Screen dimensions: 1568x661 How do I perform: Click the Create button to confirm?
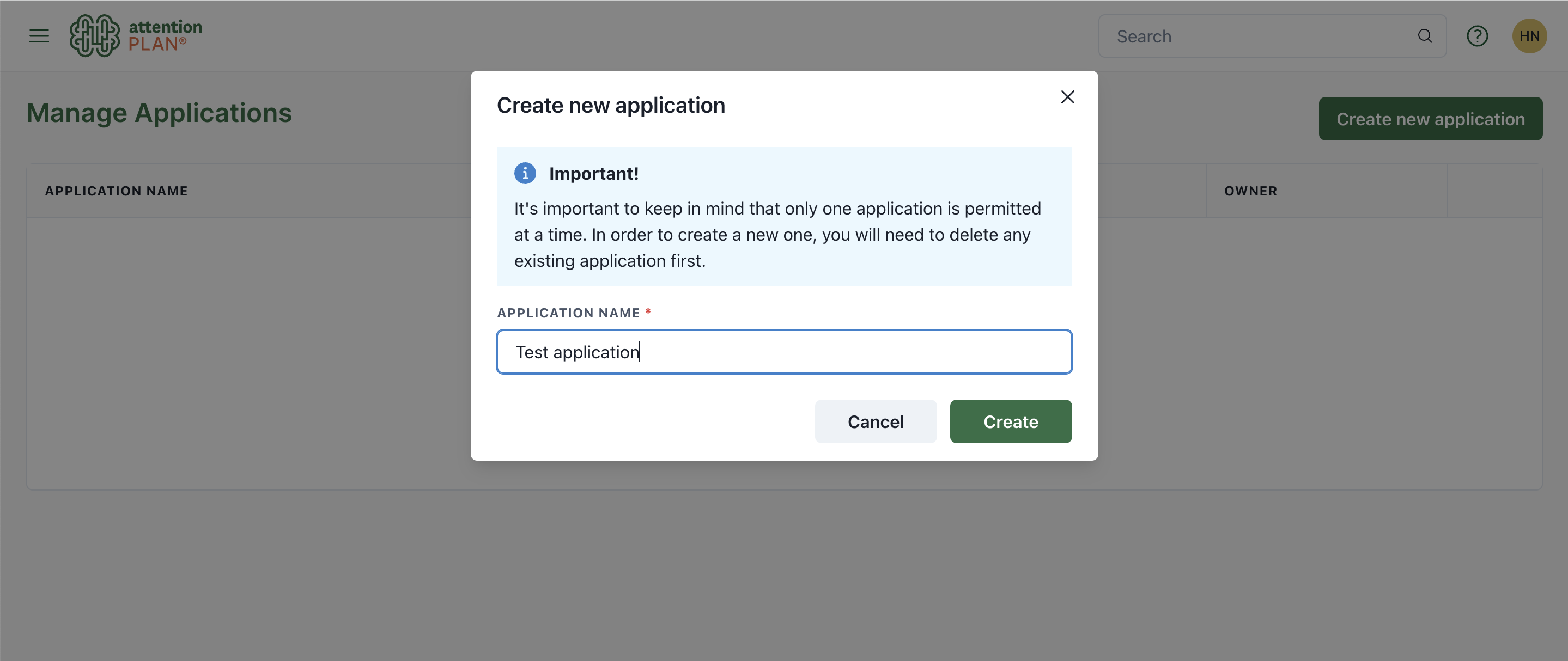pyautogui.click(x=1010, y=421)
